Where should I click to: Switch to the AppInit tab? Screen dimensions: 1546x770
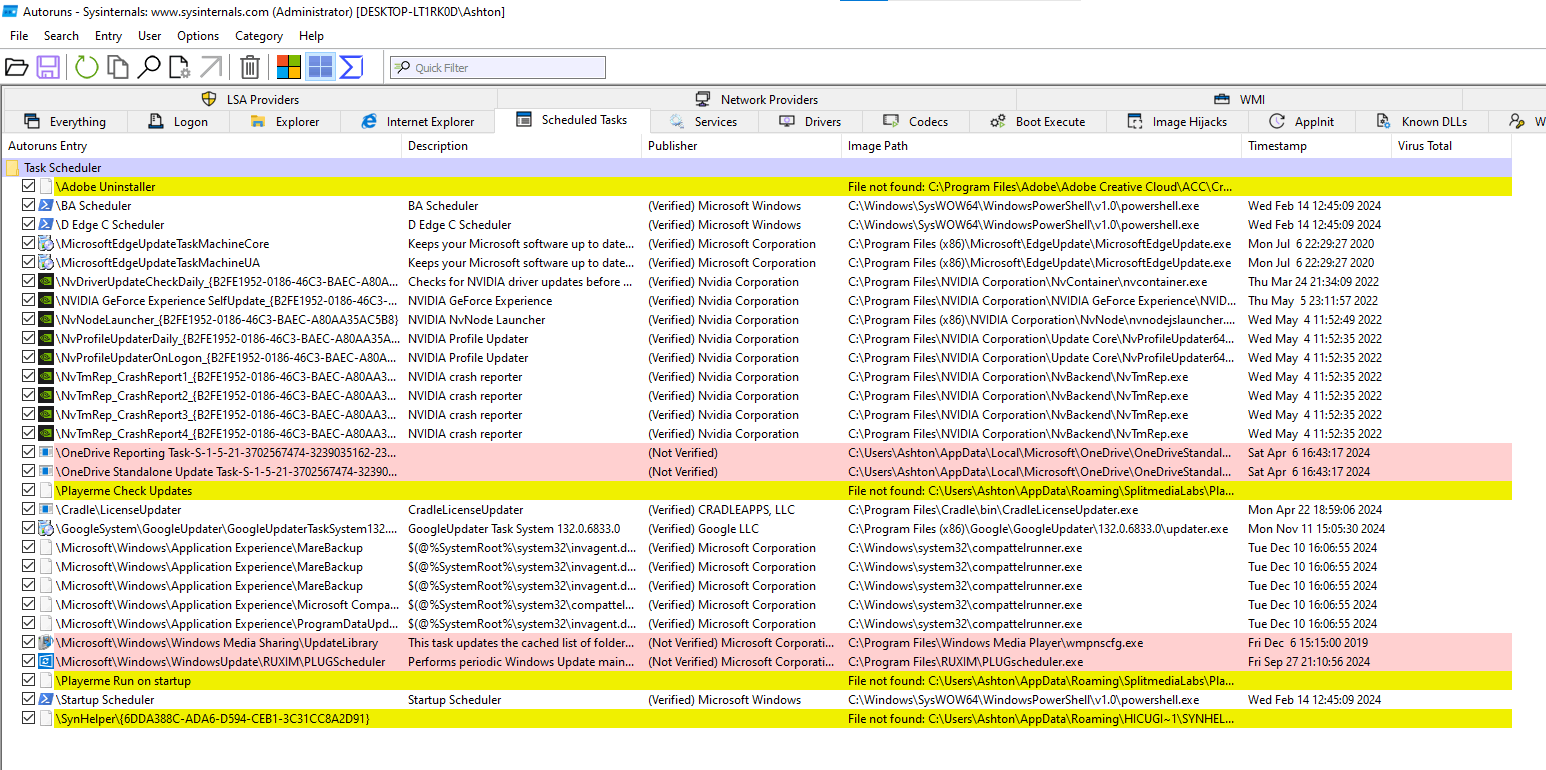tap(1303, 122)
